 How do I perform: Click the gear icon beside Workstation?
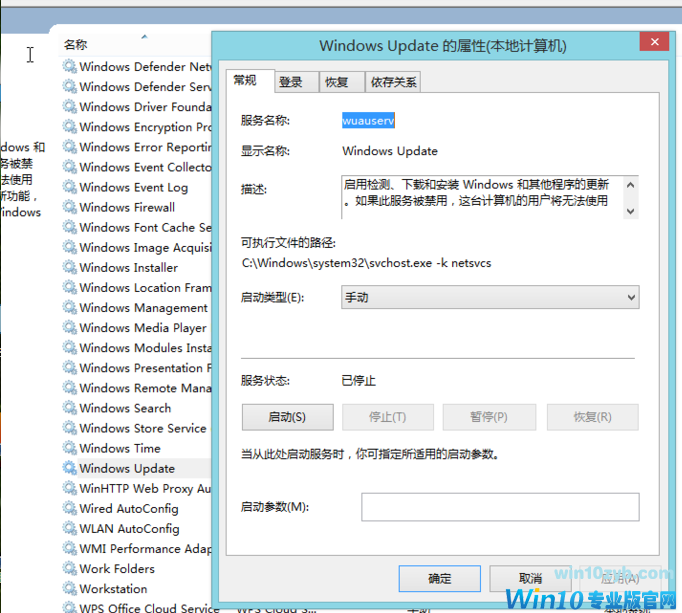point(69,588)
